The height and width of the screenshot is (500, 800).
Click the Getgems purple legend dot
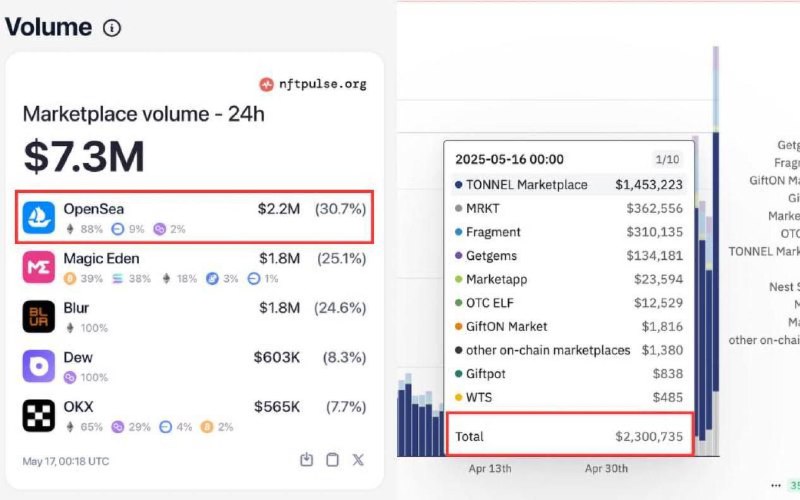pos(458,256)
